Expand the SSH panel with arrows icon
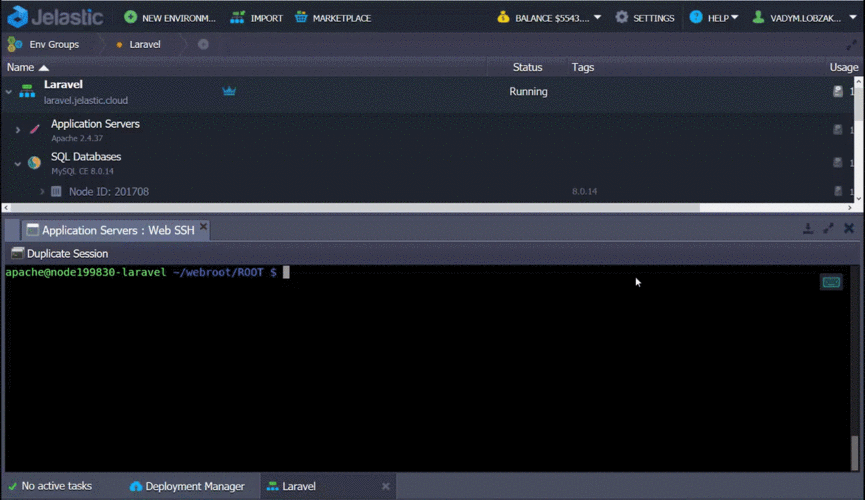865x500 pixels. click(828, 228)
